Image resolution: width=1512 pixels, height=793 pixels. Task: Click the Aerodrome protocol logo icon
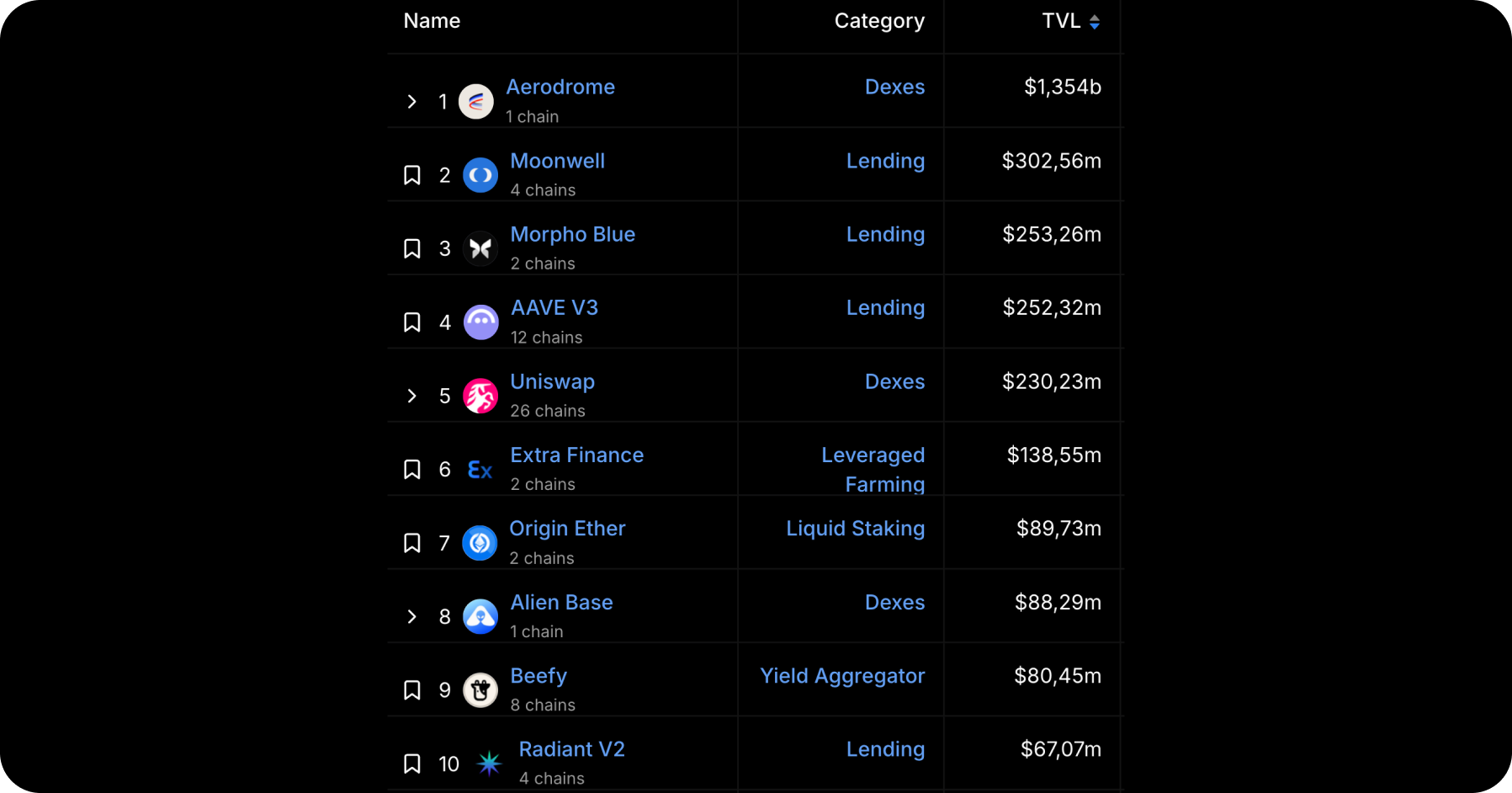point(475,102)
